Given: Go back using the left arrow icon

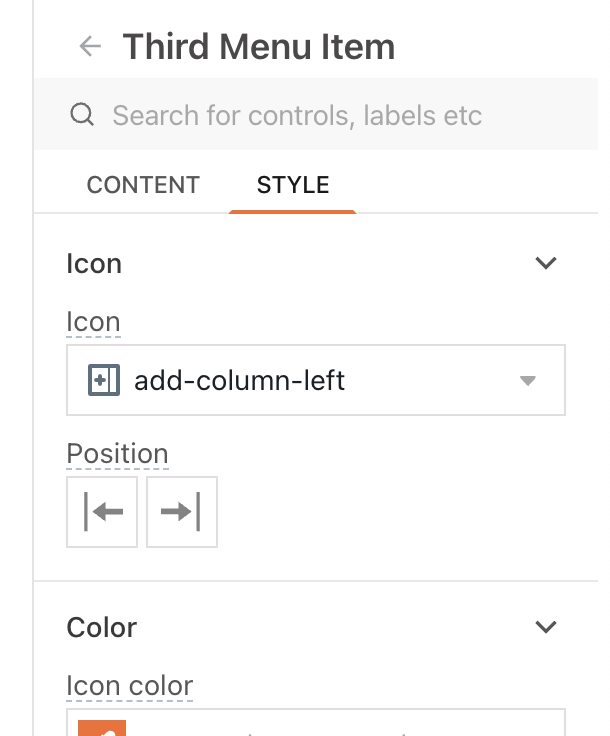Looking at the screenshot, I should (x=91, y=46).
